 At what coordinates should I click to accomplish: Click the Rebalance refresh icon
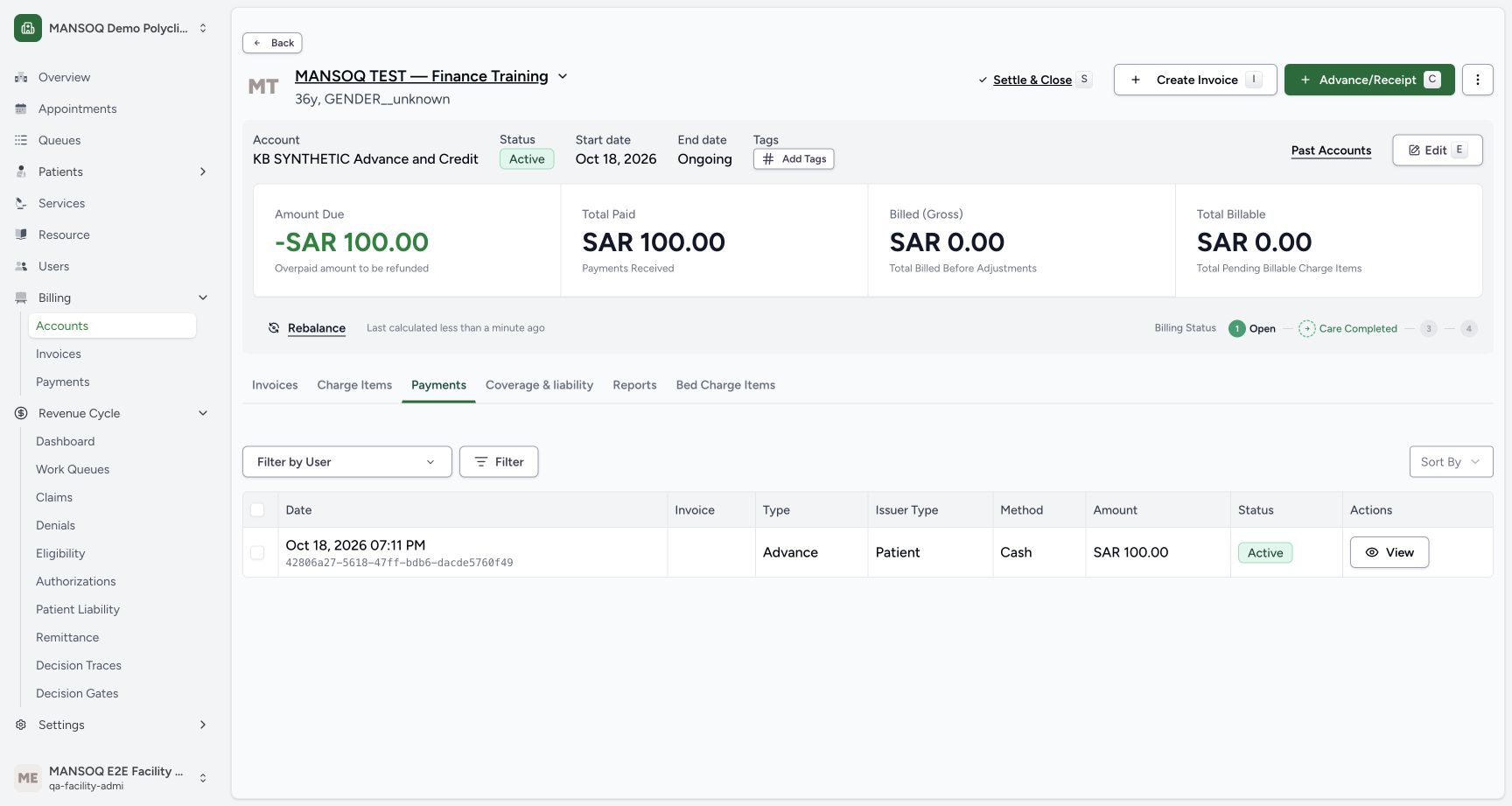(274, 328)
